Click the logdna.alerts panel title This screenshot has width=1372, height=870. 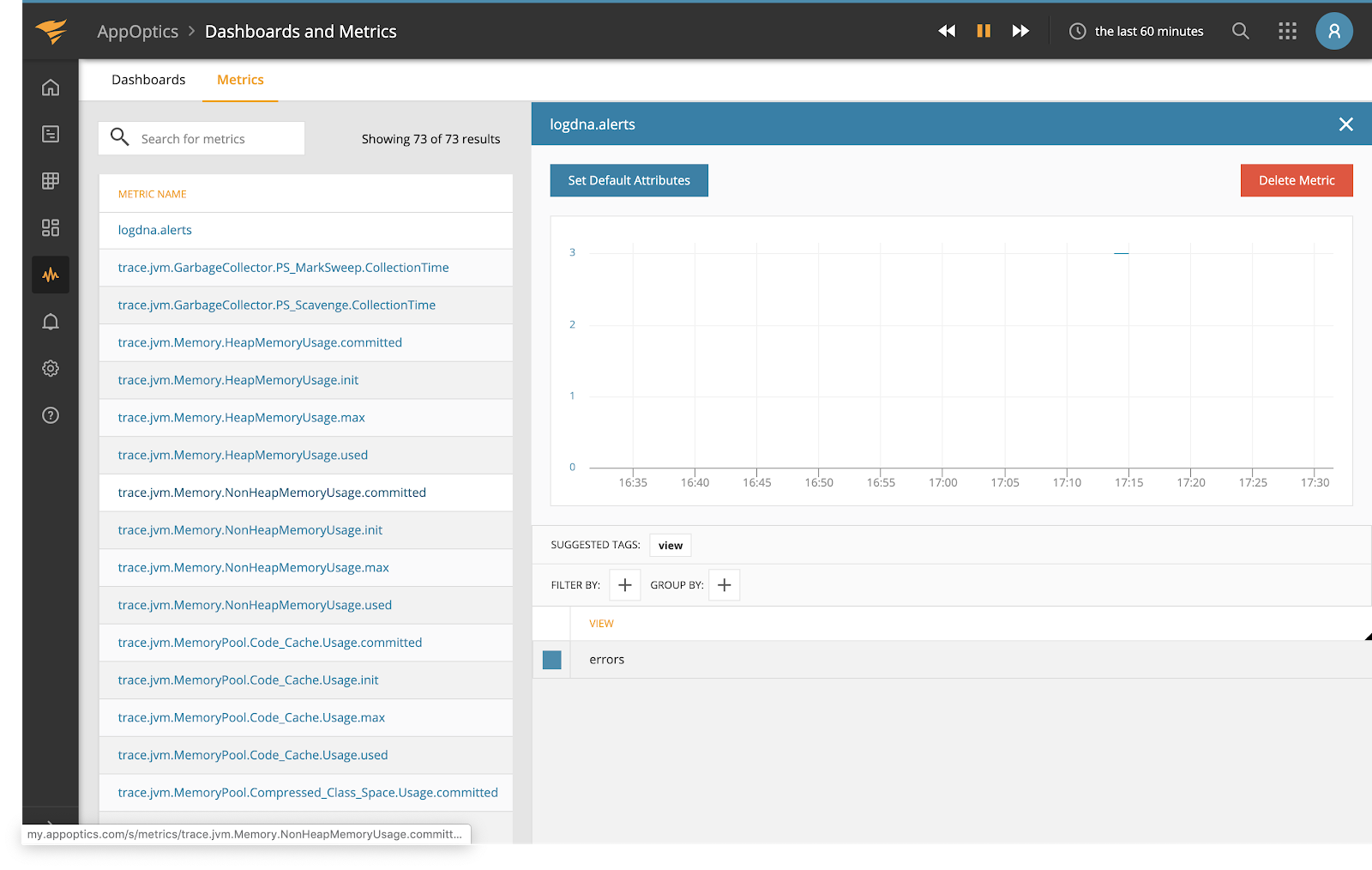(x=593, y=124)
